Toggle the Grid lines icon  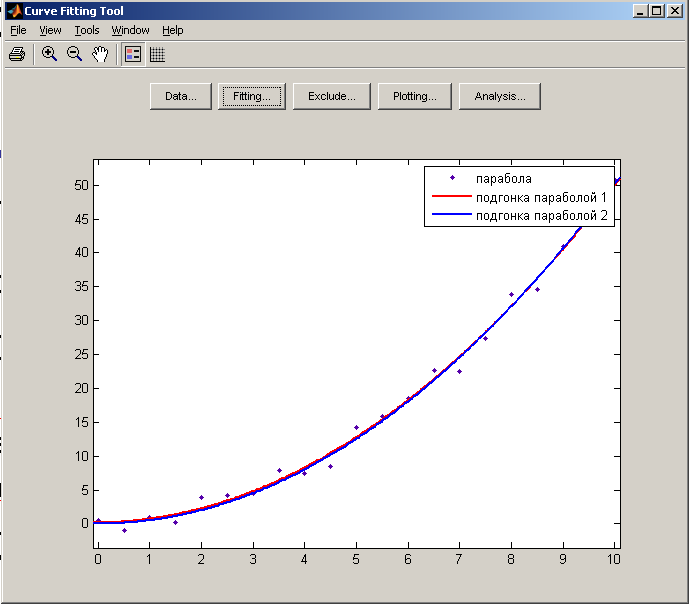tap(157, 54)
